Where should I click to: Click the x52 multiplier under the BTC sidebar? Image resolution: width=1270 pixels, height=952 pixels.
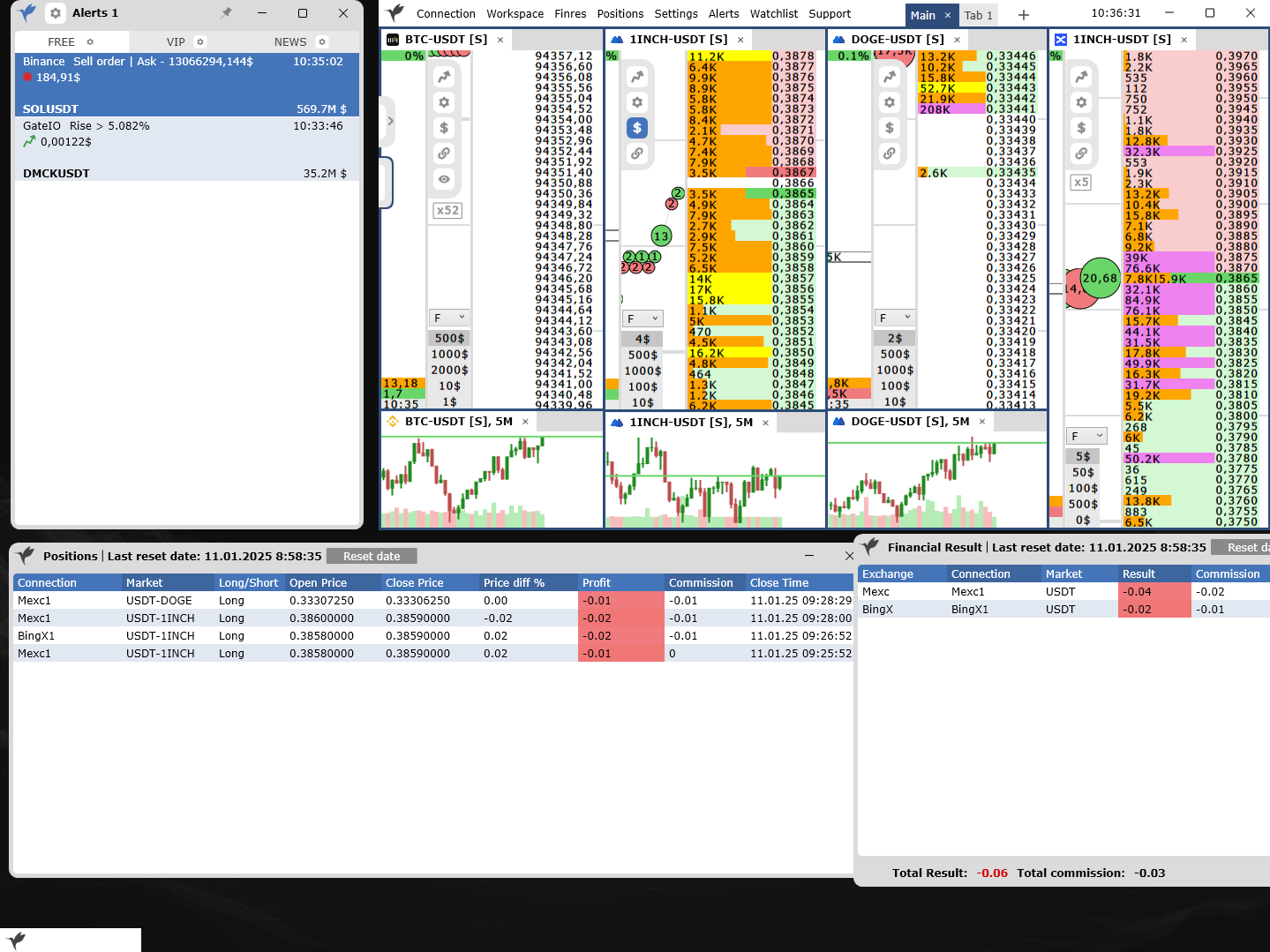tap(447, 210)
